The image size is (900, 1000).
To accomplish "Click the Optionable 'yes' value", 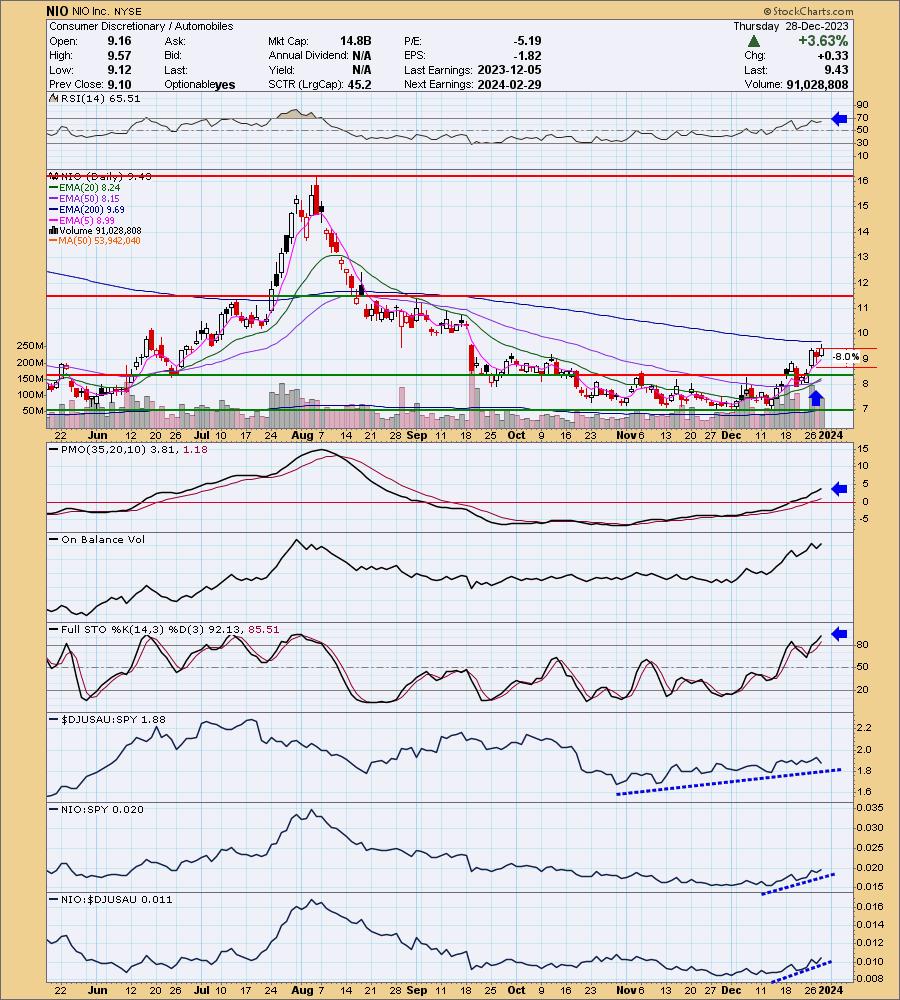I will 225,85.
